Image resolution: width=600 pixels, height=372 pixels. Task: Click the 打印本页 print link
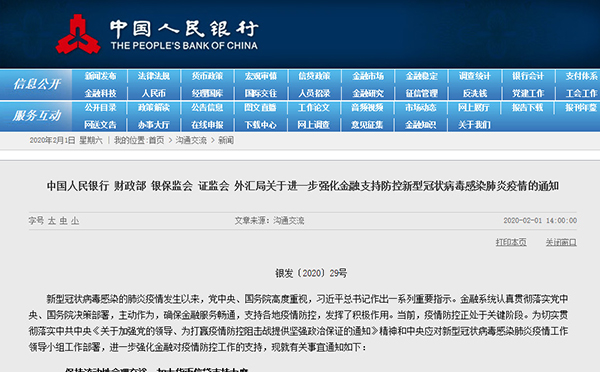point(511,242)
